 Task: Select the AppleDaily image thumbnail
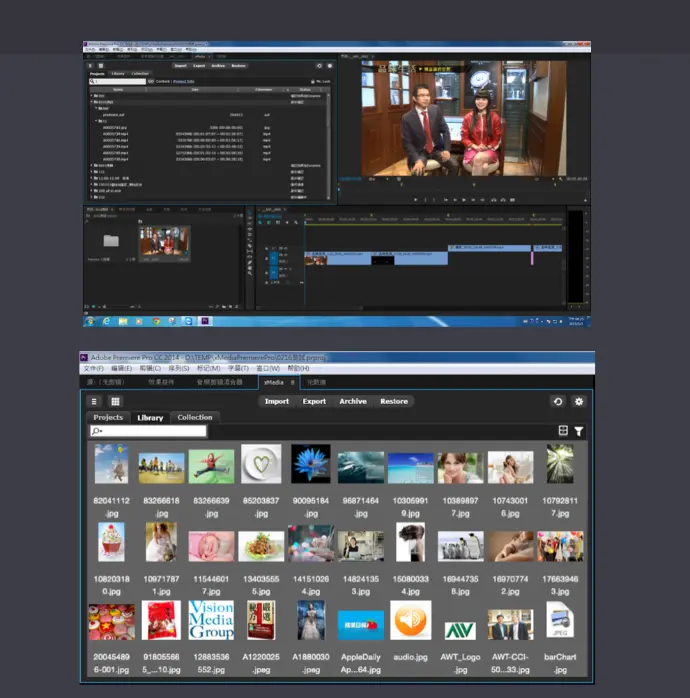click(x=360, y=623)
